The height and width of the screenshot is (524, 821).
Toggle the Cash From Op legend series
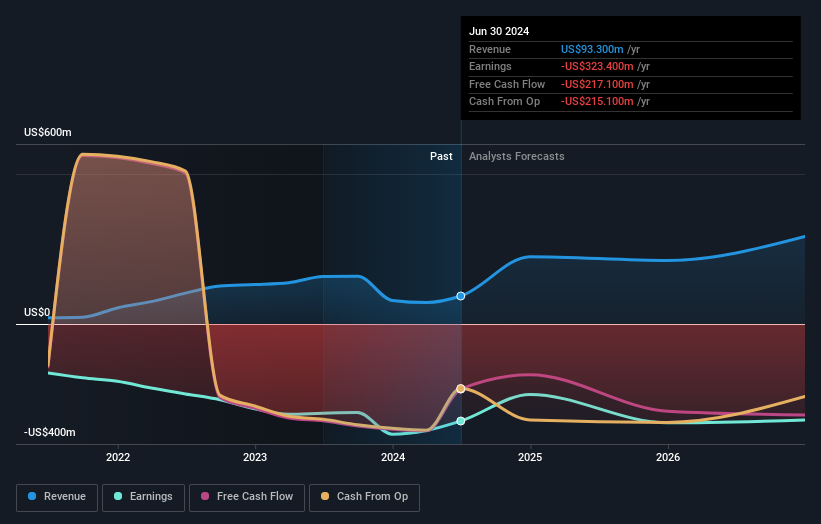click(x=364, y=497)
